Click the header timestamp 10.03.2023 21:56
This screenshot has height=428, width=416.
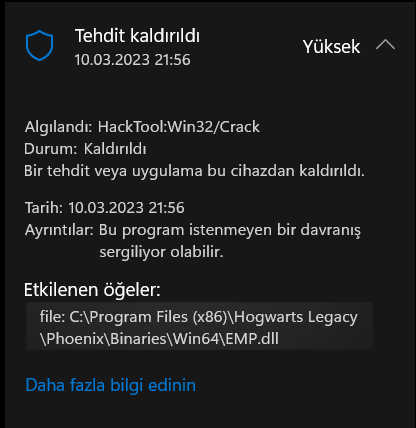(x=132, y=60)
